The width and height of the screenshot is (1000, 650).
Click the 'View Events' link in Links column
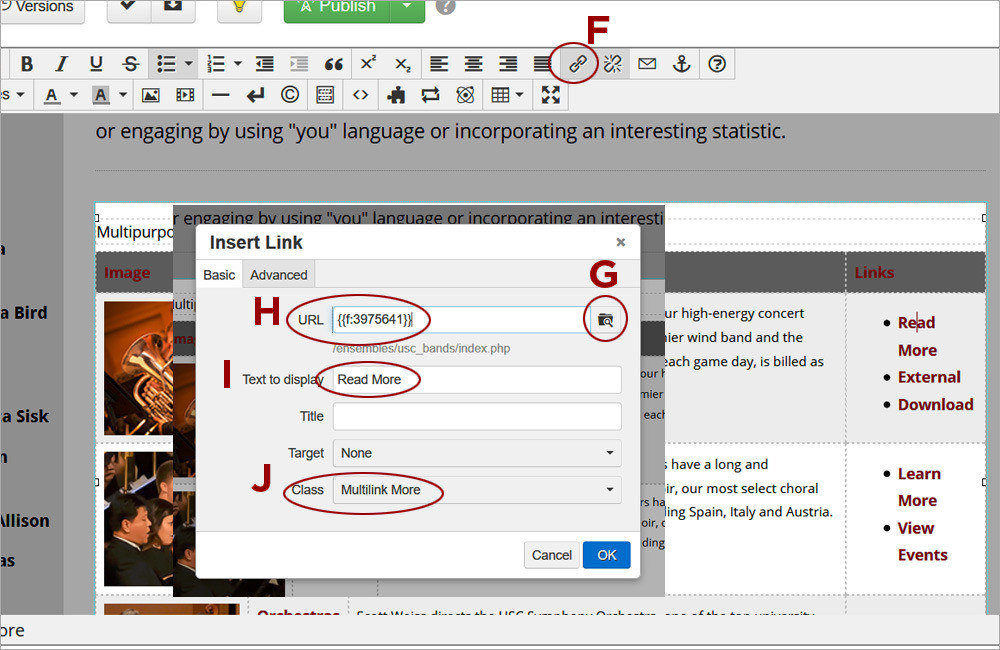922,542
